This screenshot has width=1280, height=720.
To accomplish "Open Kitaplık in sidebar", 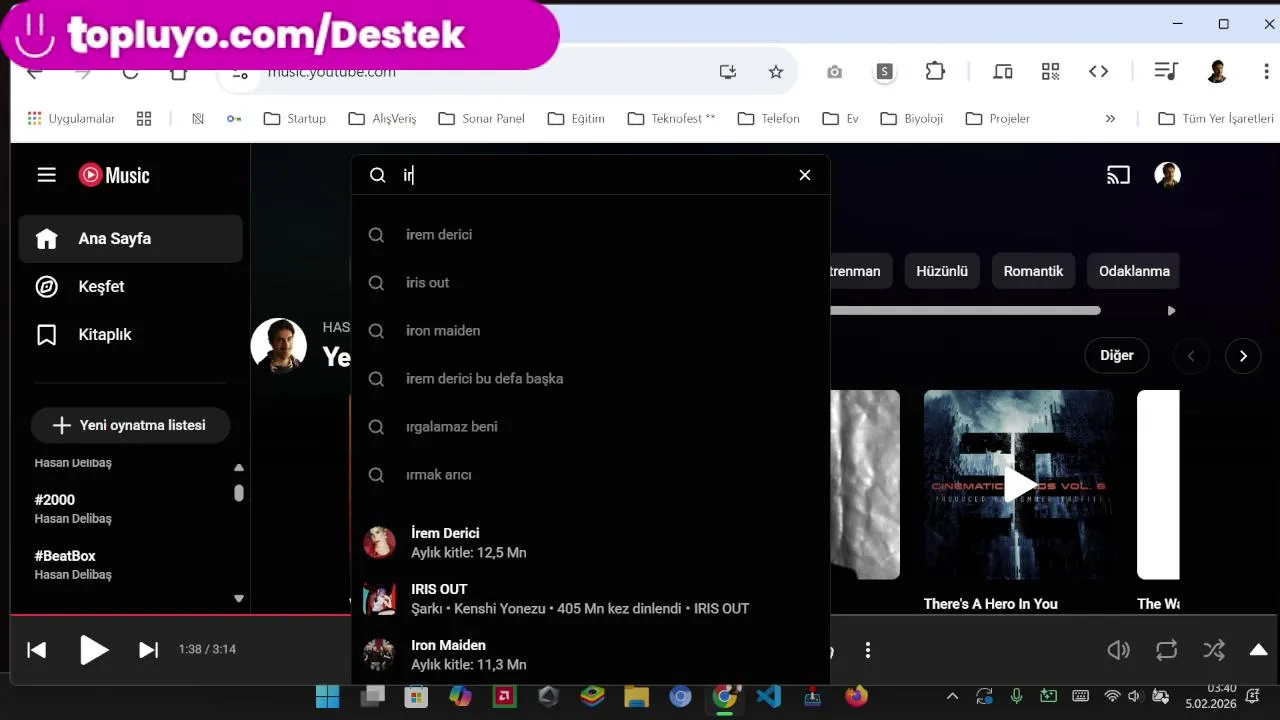I will pyautogui.click(x=130, y=335).
